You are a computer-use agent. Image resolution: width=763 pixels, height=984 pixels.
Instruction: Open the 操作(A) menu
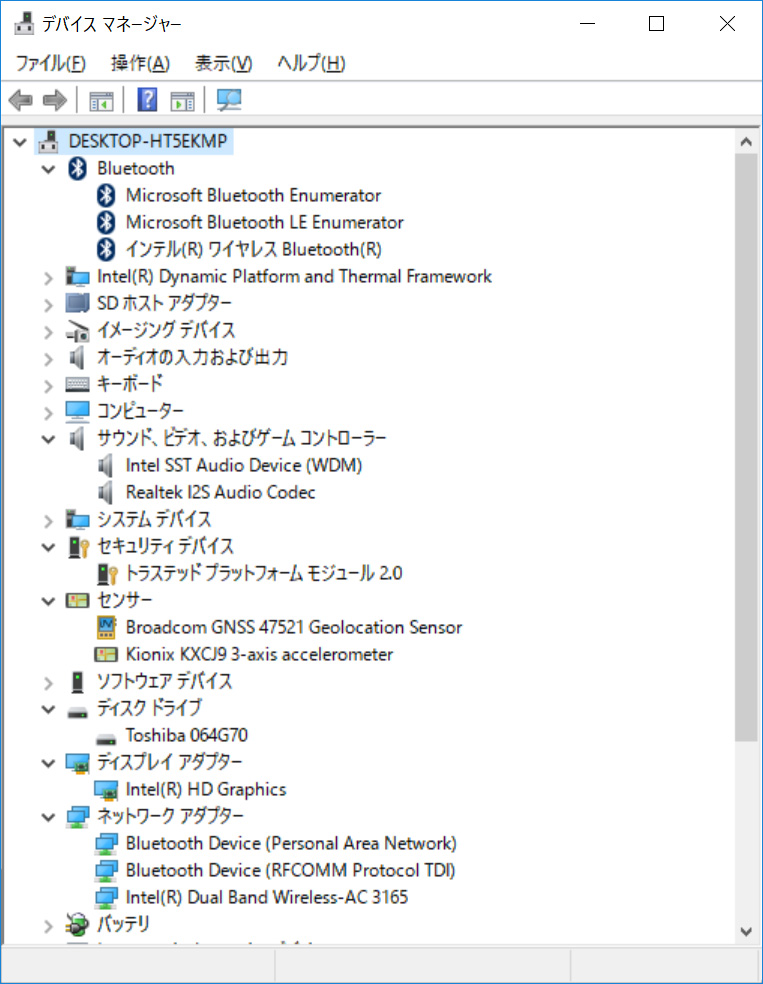pos(140,63)
